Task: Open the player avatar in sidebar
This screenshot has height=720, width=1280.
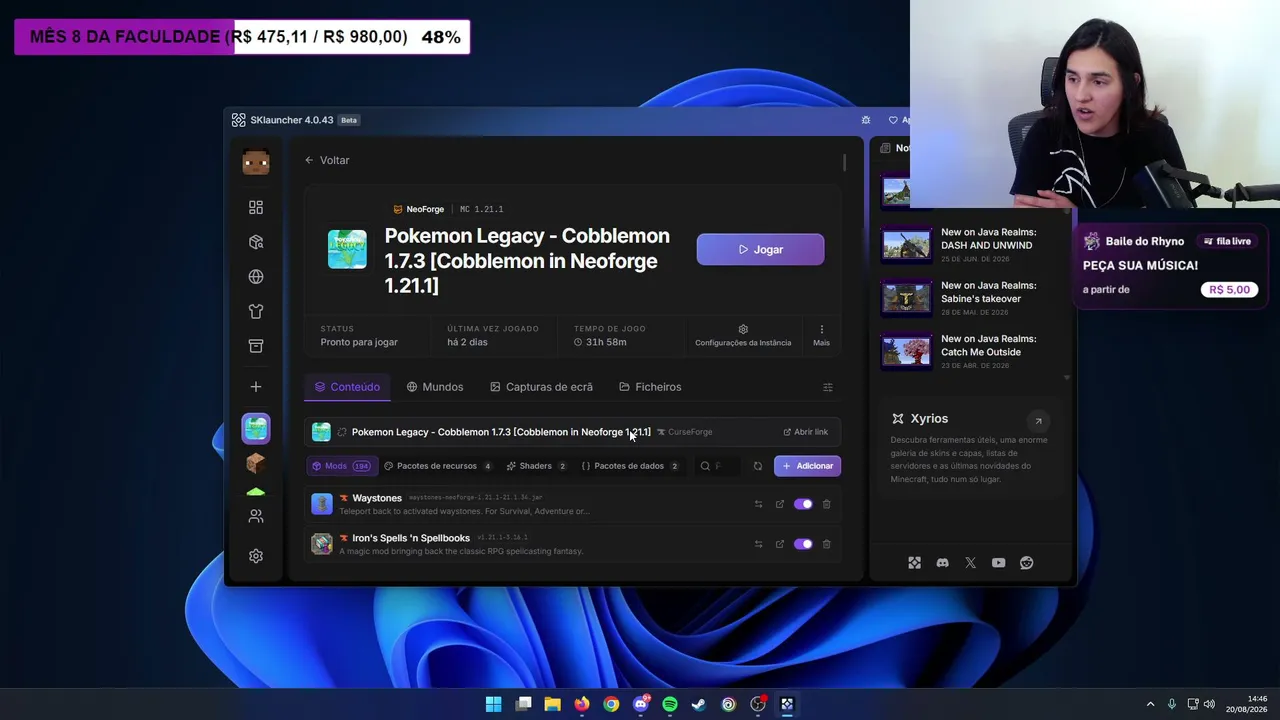Action: [x=256, y=162]
